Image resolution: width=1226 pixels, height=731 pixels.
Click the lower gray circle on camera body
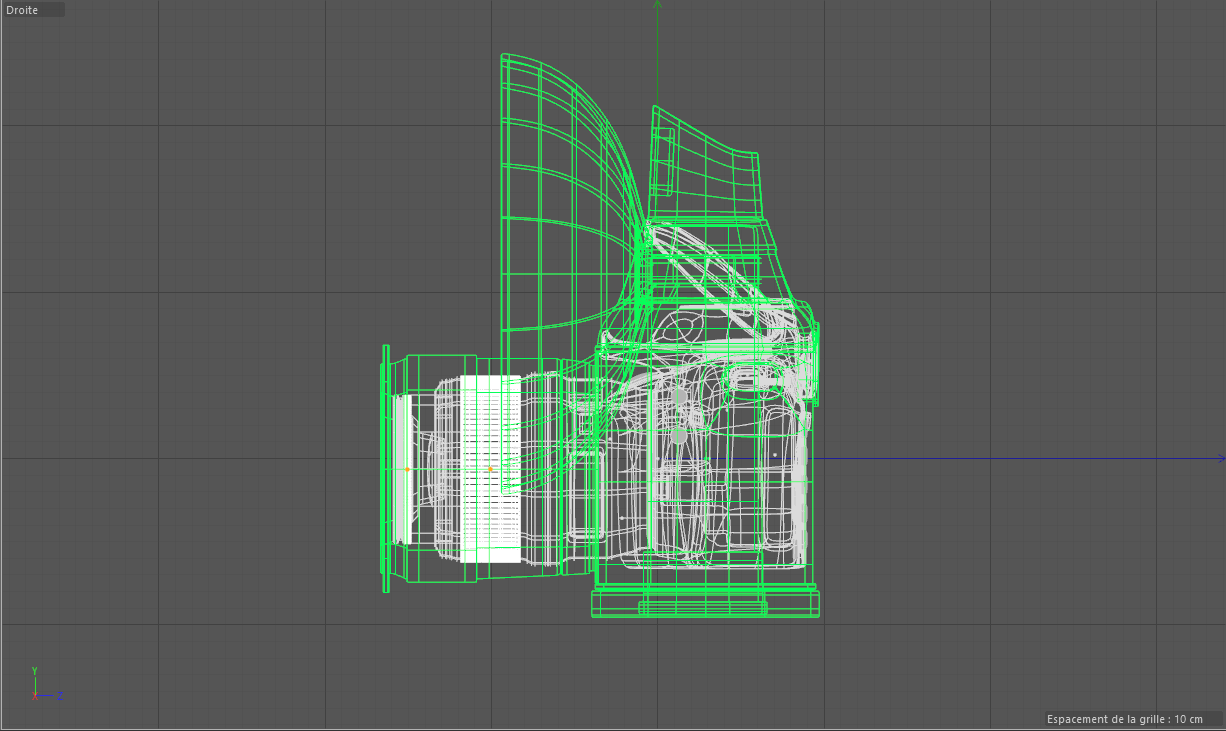[x=679, y=436]
